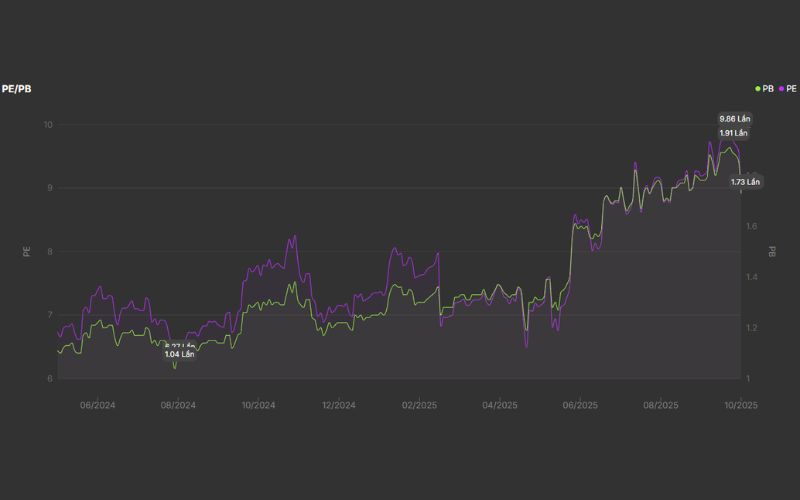
Task: Toggle the PB series legend label
Action: pos(768,89)
